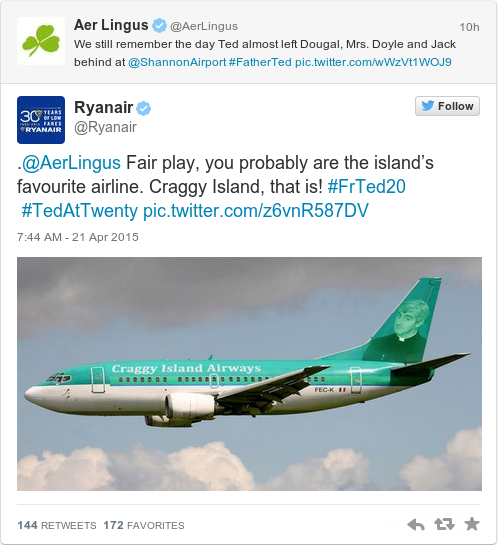The height and width of the screenshot is (545, 500).
Task: Click the 10h timestamp on Aer Lingus tweet
Action: 469,27
